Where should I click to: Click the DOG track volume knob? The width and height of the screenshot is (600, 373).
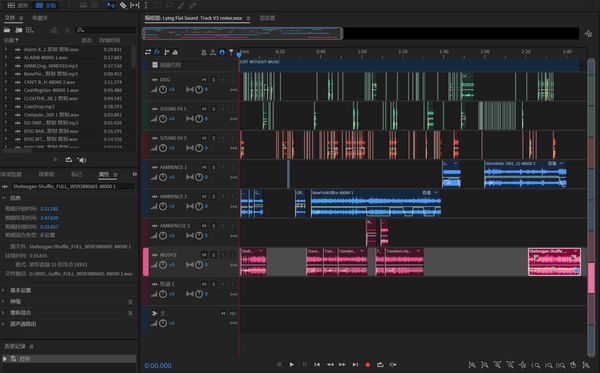[x=163, y=90]
